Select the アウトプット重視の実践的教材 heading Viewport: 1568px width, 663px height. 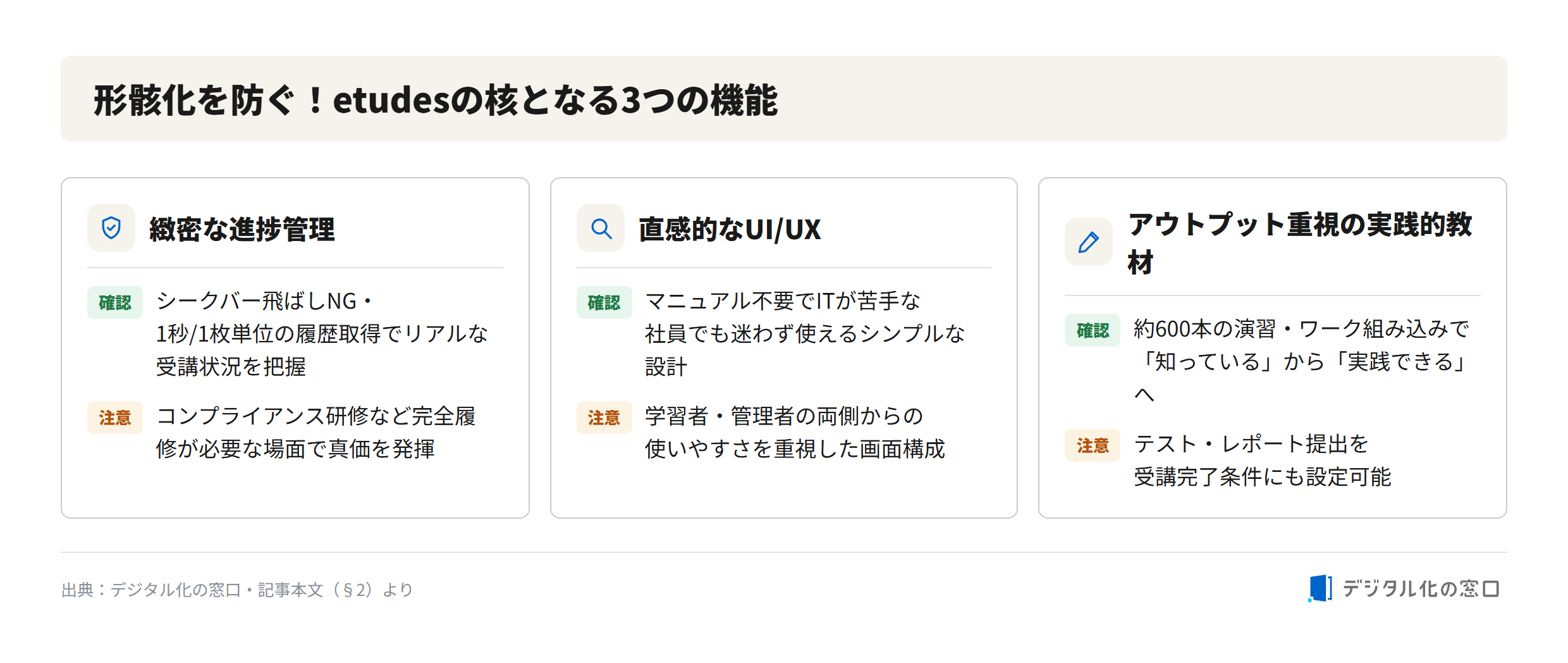point(1300,243)
